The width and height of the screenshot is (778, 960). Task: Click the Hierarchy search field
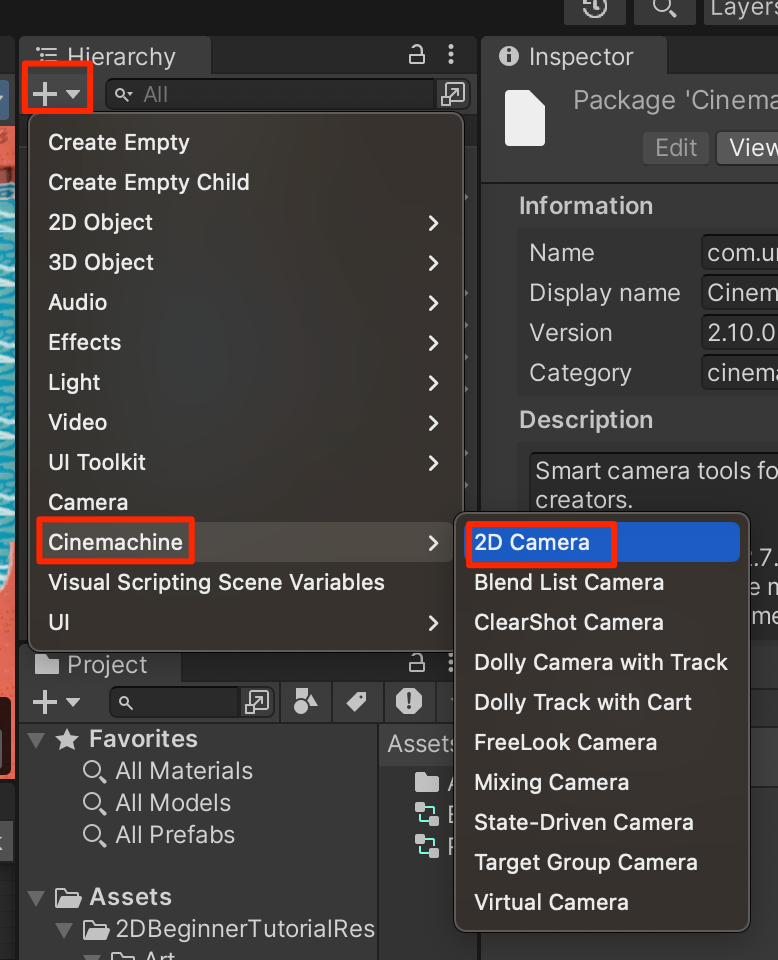point(270,94)
